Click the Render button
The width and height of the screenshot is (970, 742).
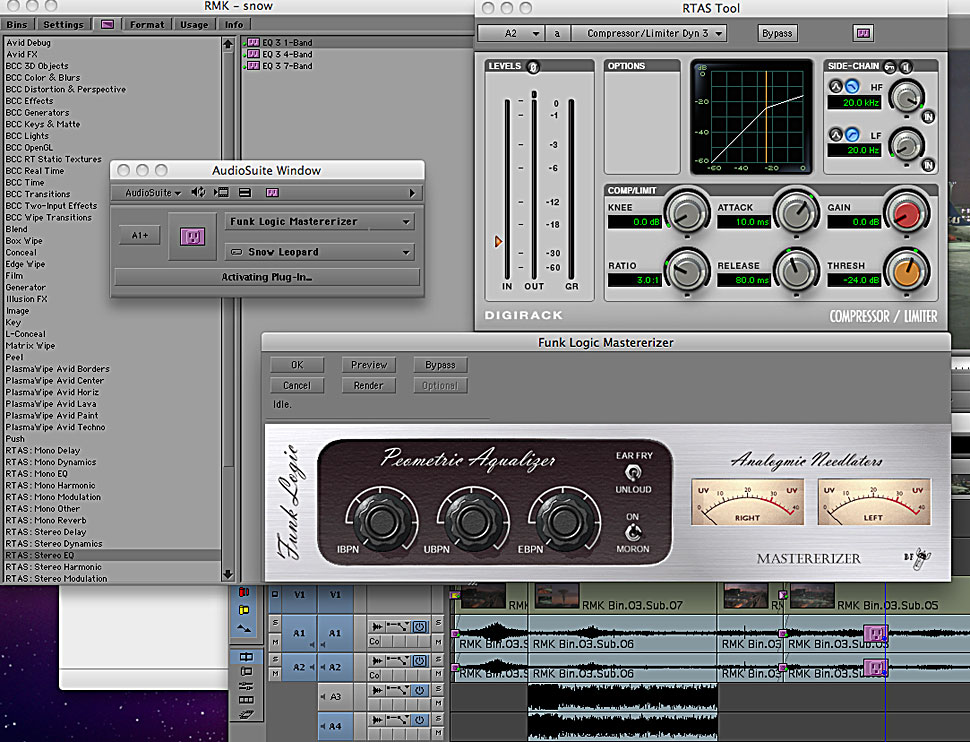pyautogui.click(x=368, y=385)
